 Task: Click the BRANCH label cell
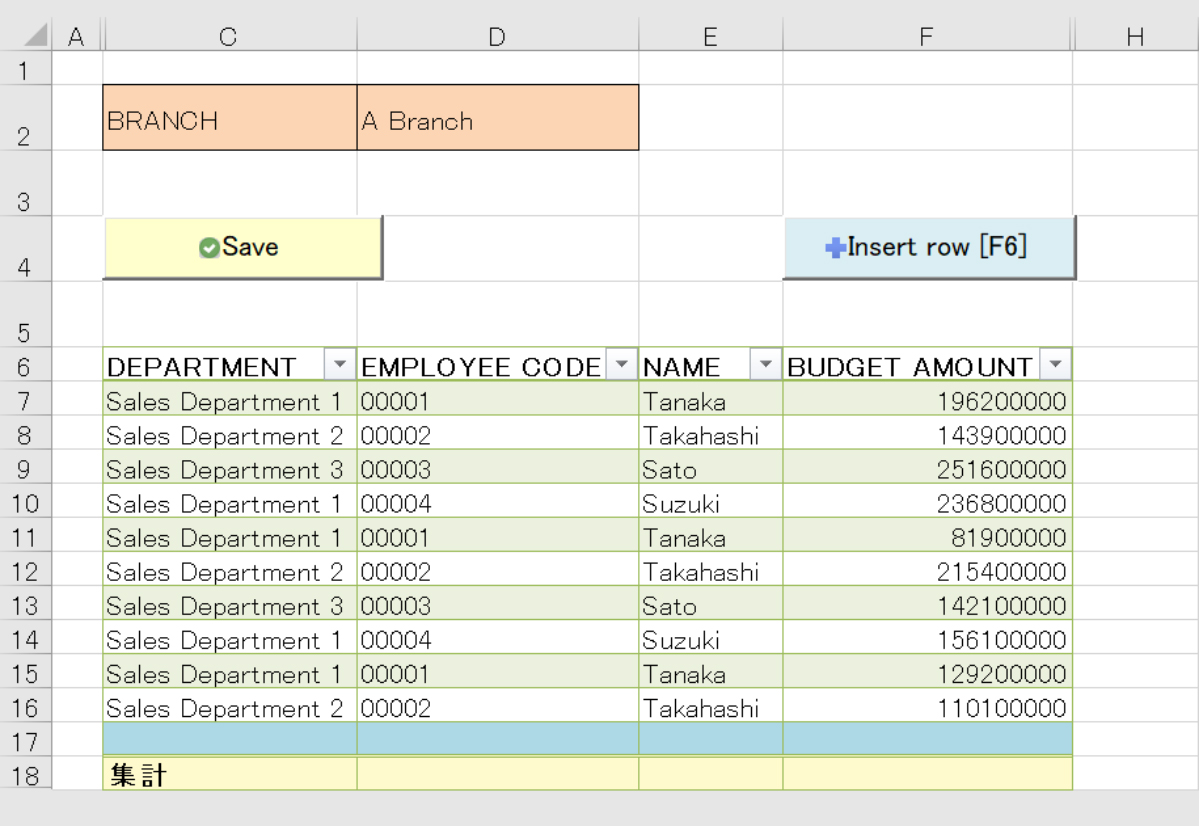pyautogui.click(x=229, y=121)
